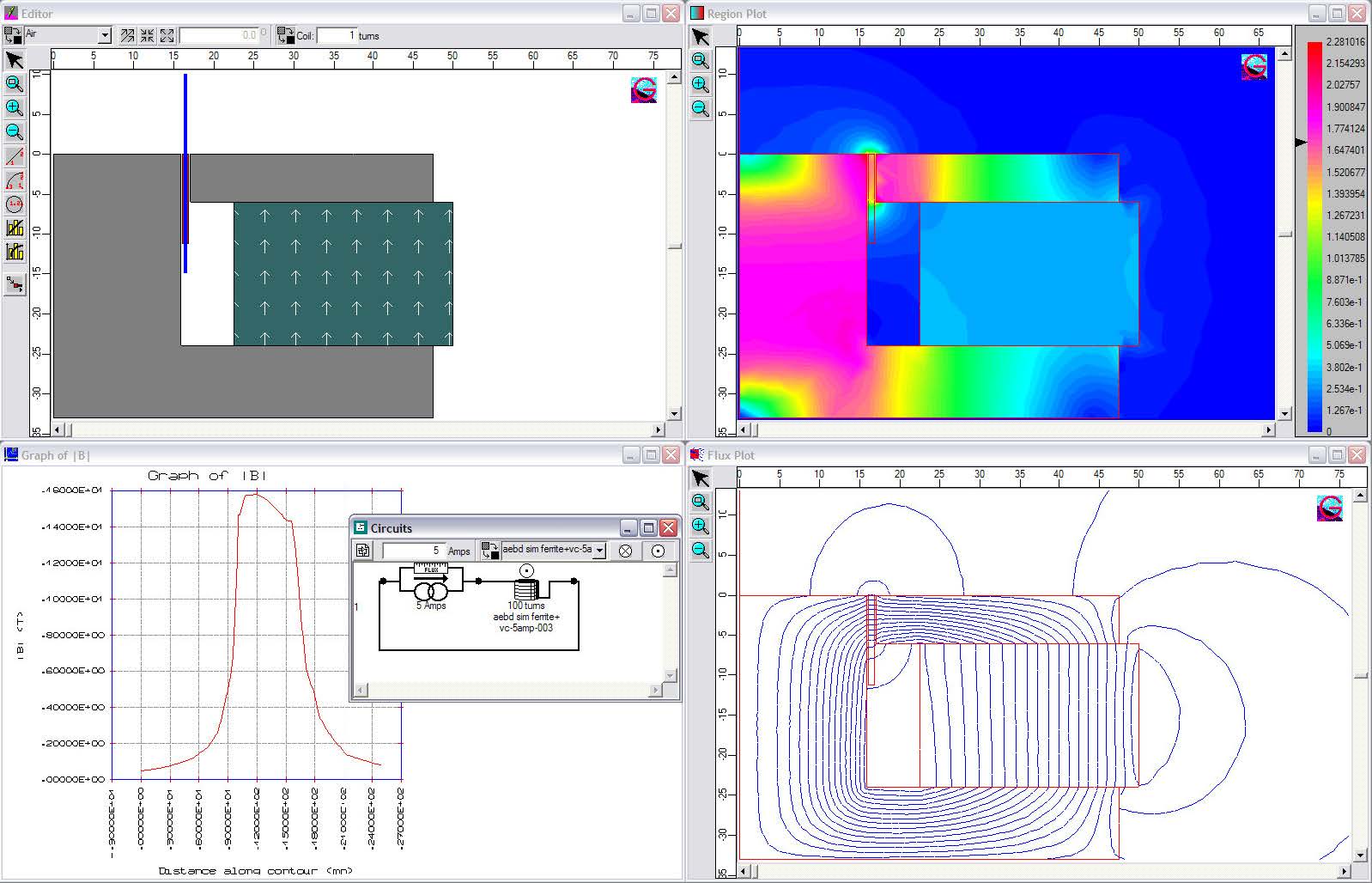
Task: Open the aebd sim ferrite coil dropdown
Action: click(599, 551)
